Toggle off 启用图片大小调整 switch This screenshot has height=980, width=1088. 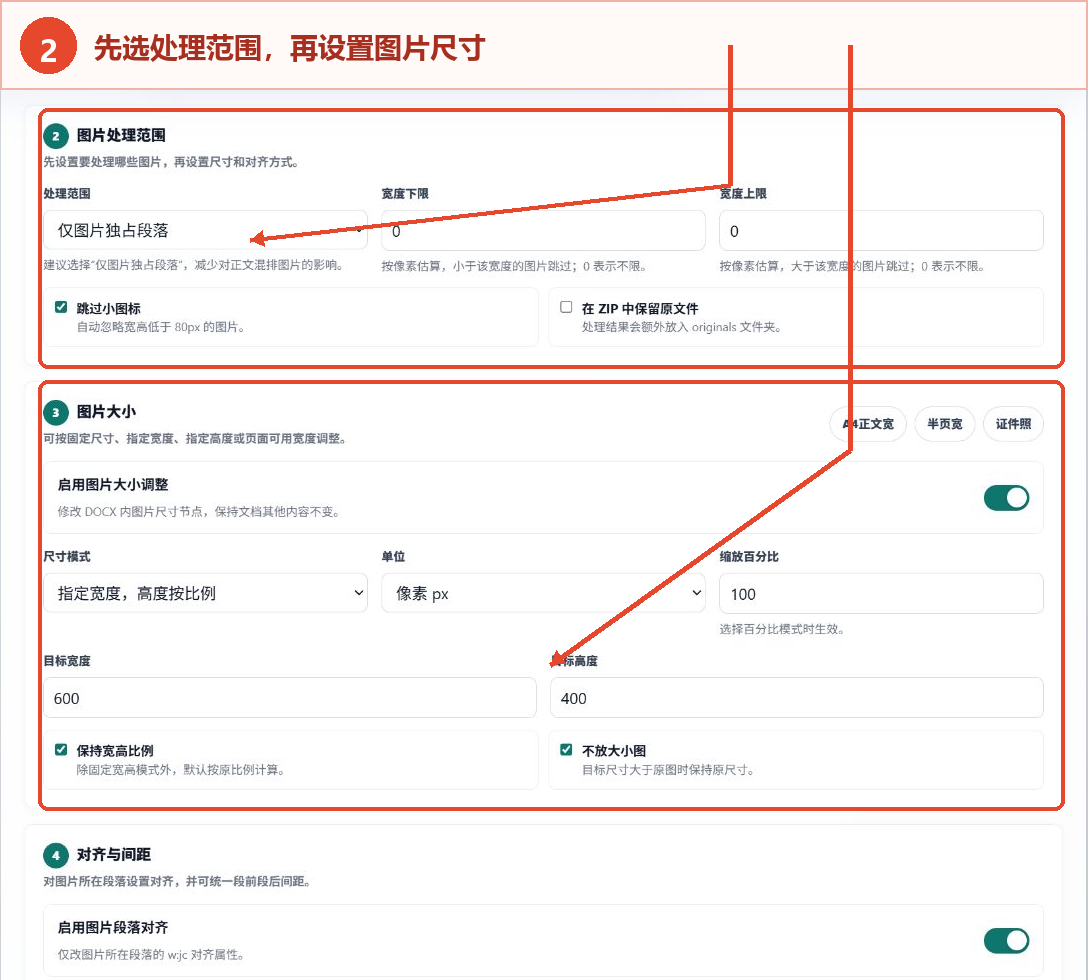click(1006, 498)
